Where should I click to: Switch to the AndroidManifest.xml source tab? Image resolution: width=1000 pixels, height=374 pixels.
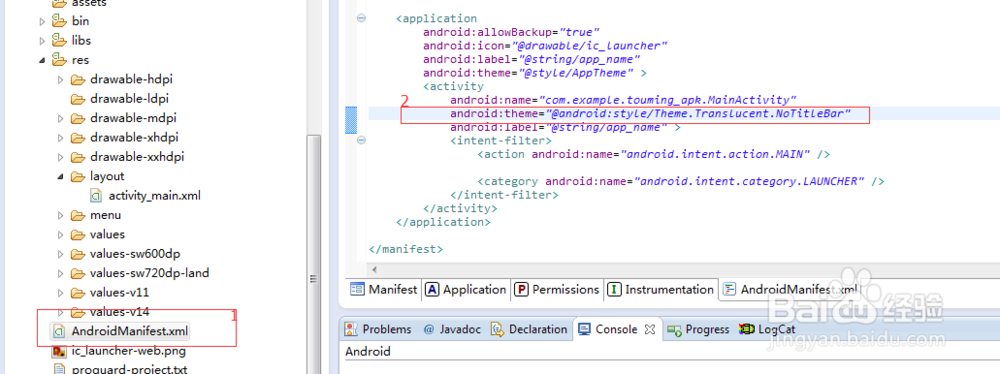click(791, 289)
